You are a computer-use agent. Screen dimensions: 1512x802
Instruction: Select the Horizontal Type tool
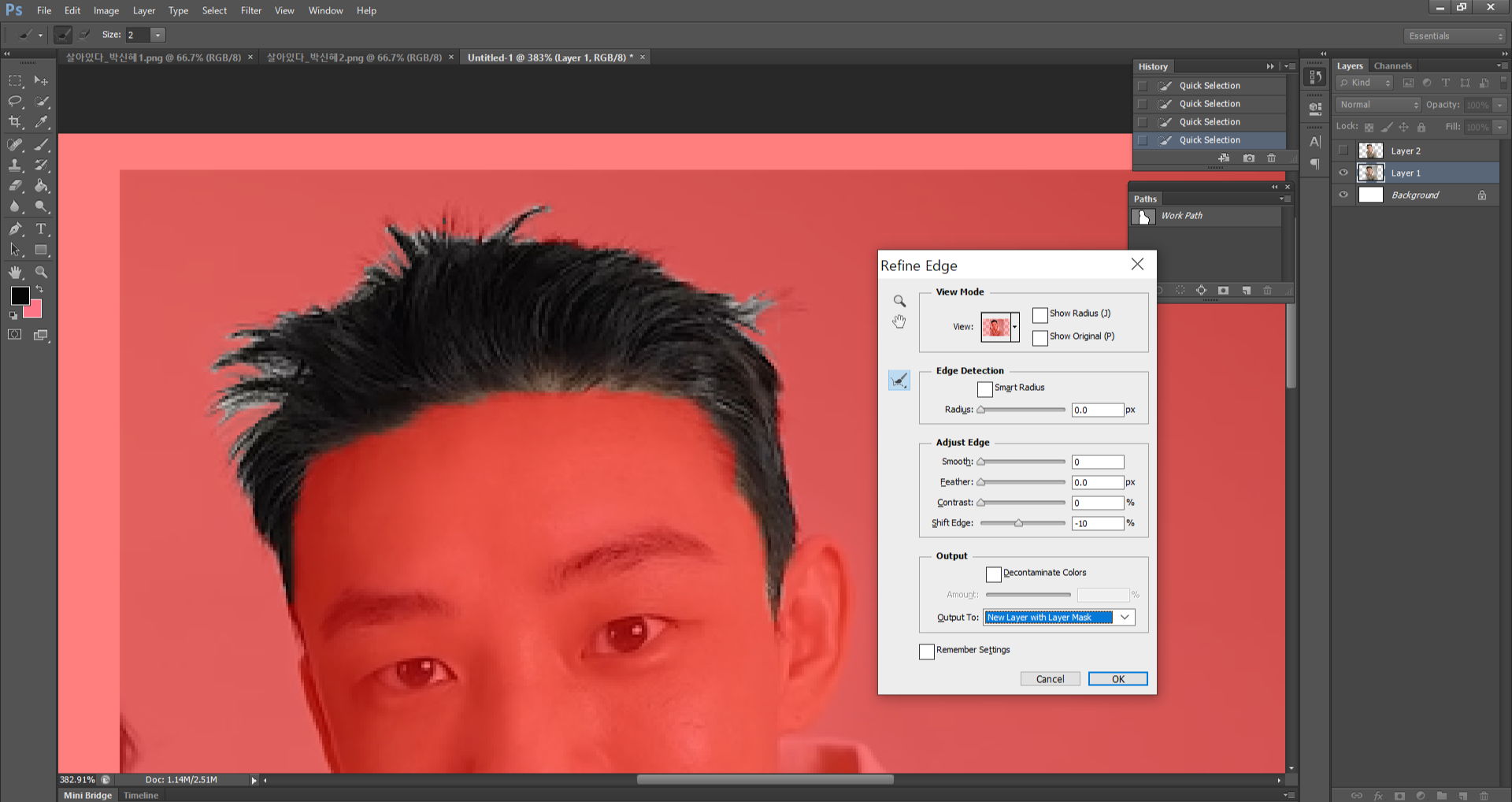click(41, 229)
